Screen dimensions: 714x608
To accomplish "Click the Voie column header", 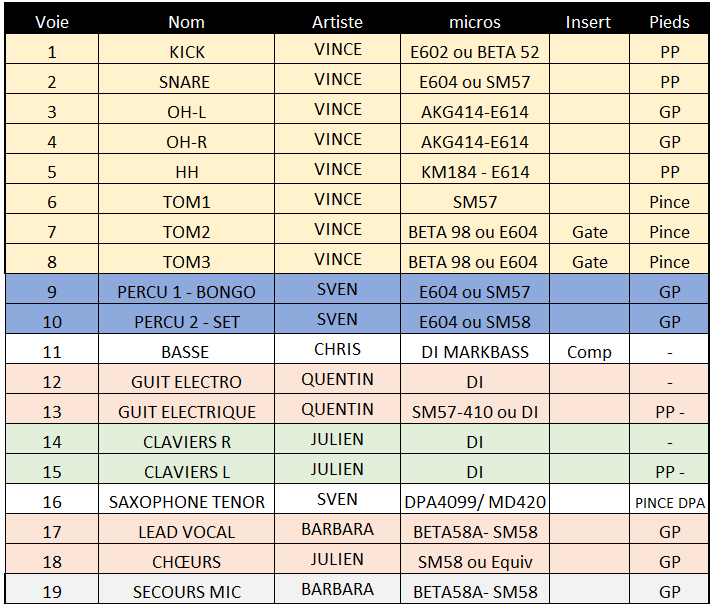I will click(x=52, y=21).
